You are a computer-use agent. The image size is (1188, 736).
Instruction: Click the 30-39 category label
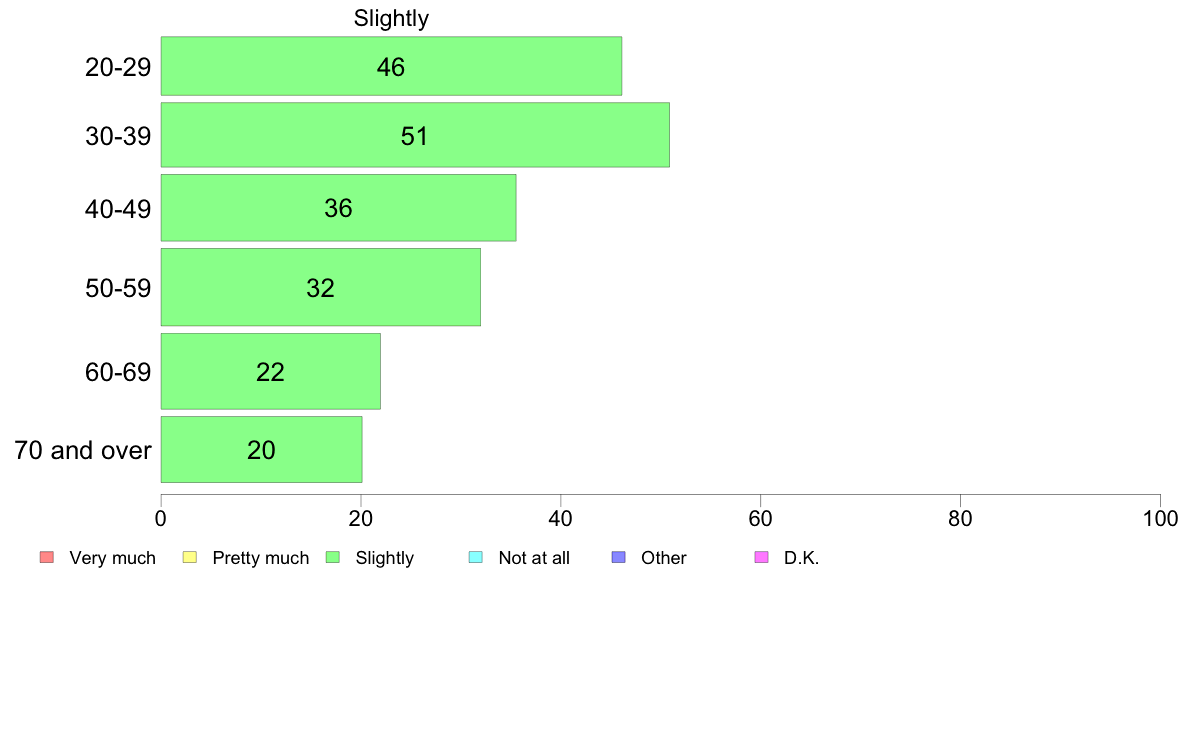coord(118,136)
